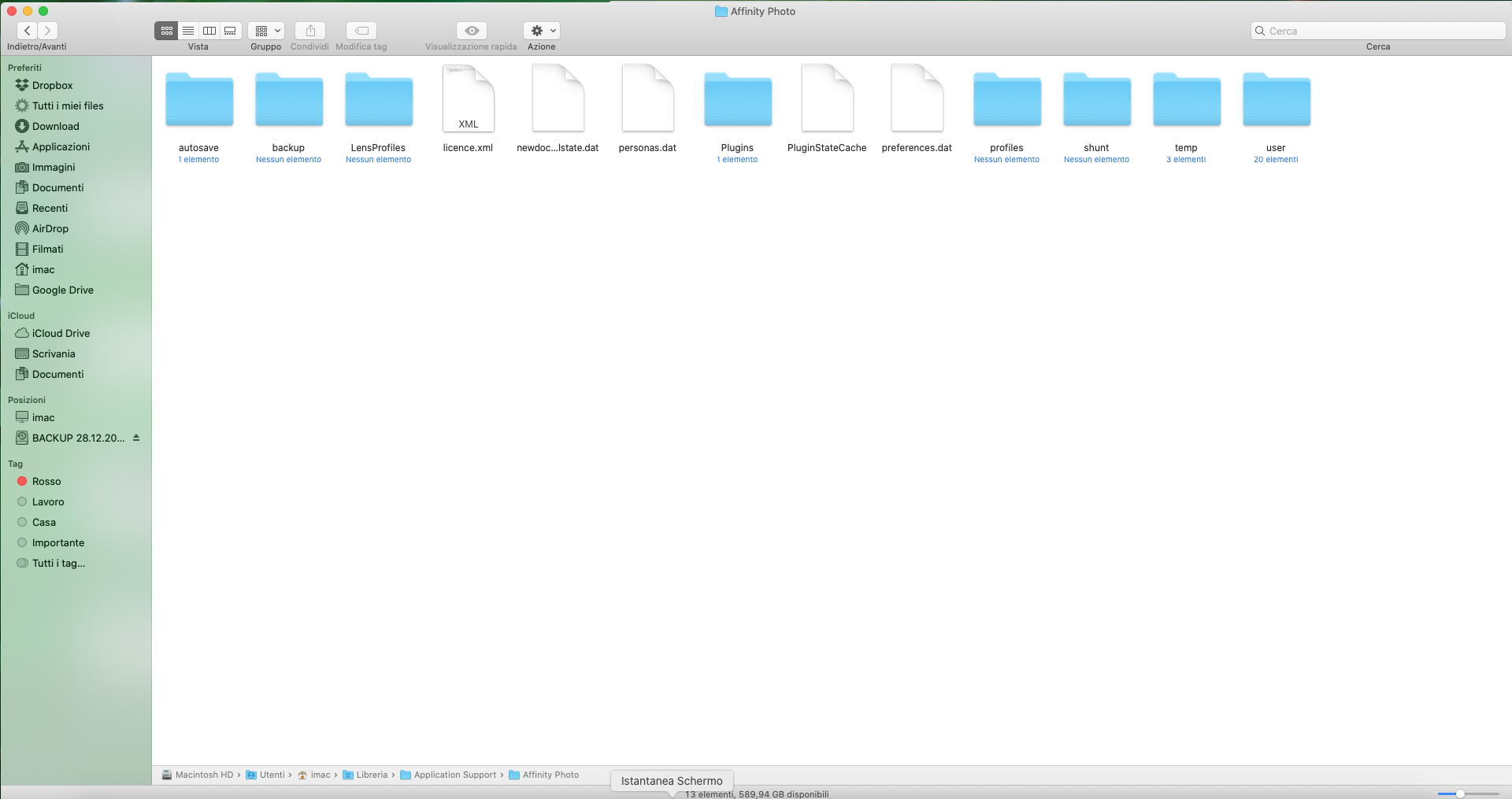Click the Preferiti section header
This screenshot has height=799, width=1512.
(24, 68)
